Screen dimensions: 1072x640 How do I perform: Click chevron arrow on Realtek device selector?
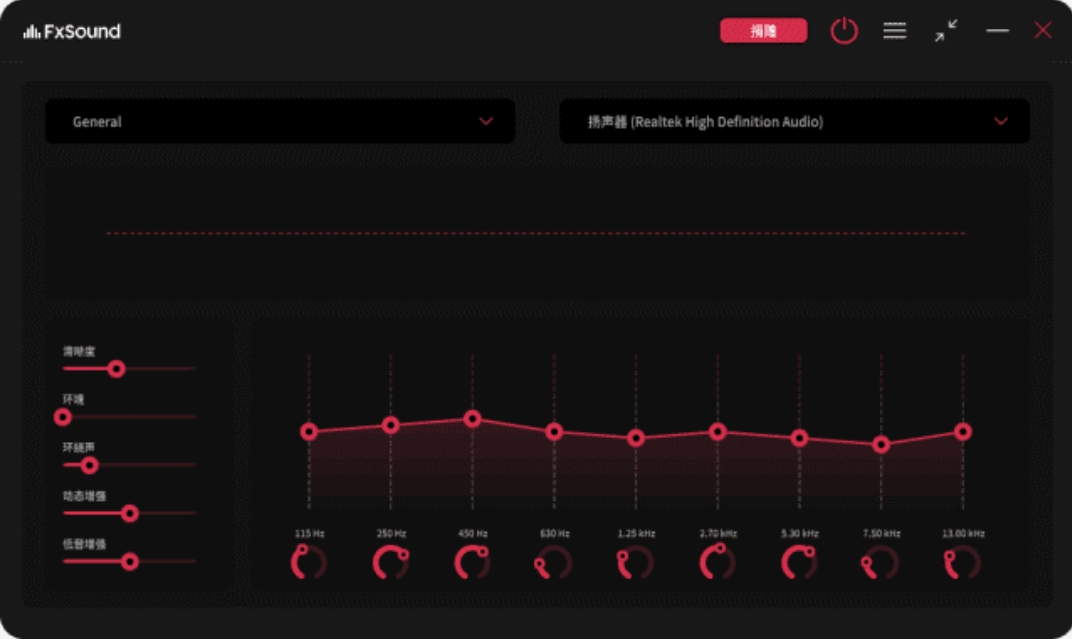1001,122
